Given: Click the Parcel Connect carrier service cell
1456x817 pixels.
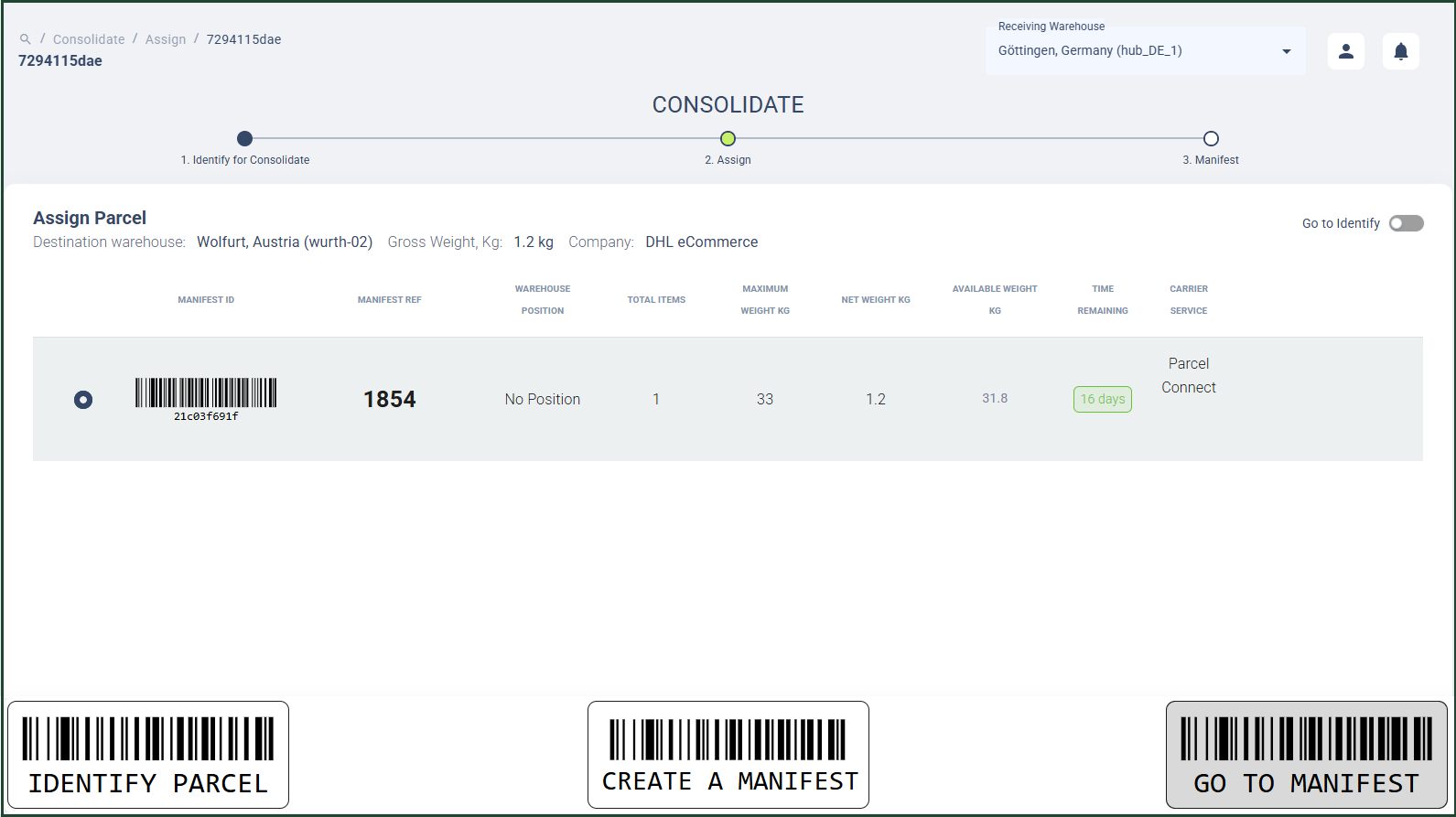Looking at the screenshot, I should (x=1189, y=375).
